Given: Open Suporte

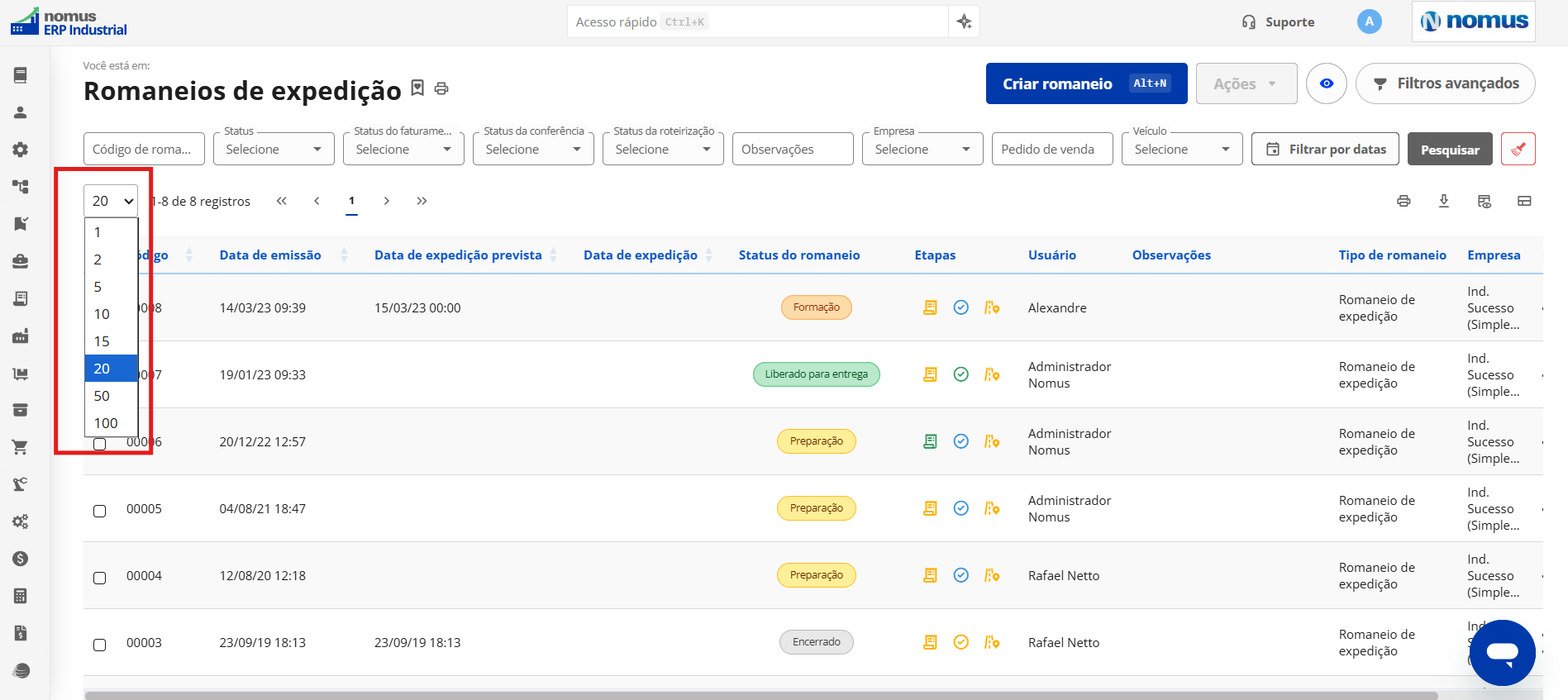Looking at the screenshot, I should coord(1278,22).
